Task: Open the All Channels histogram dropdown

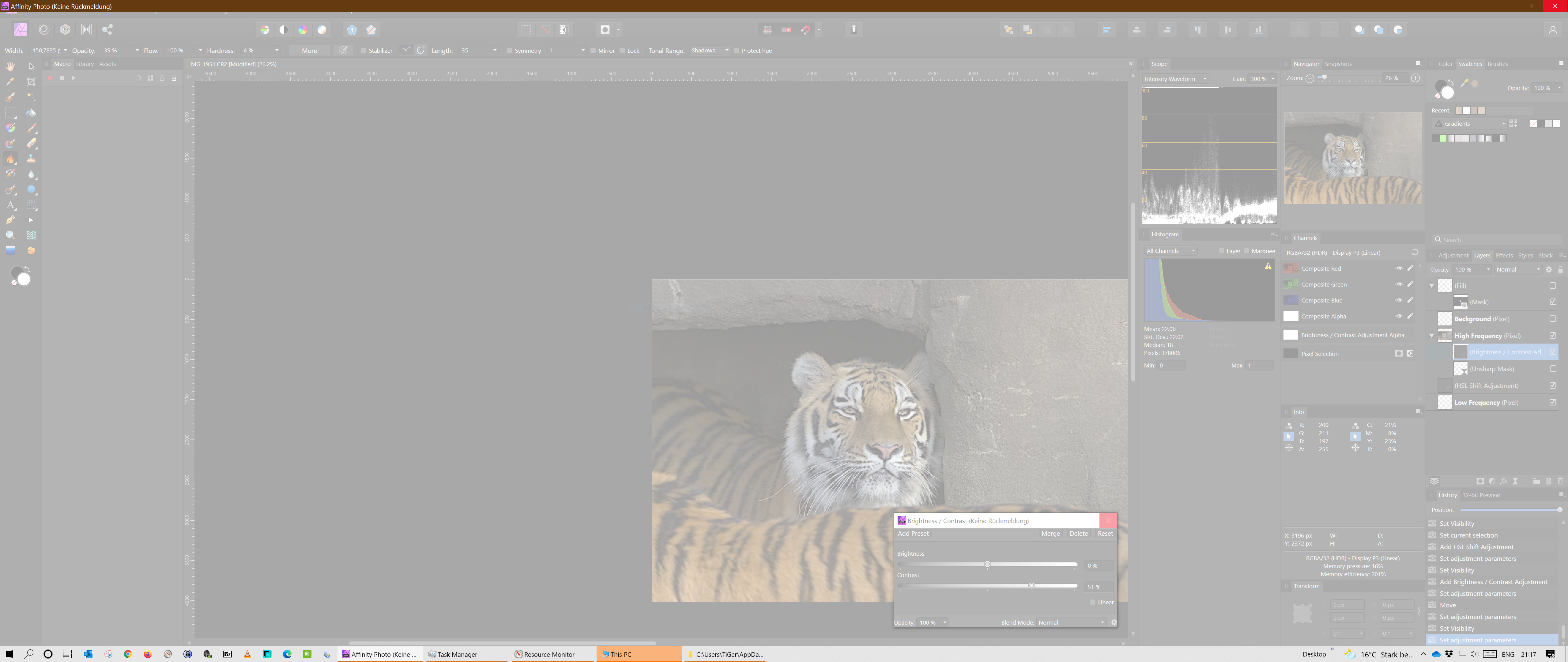Action: point(1170,251)
